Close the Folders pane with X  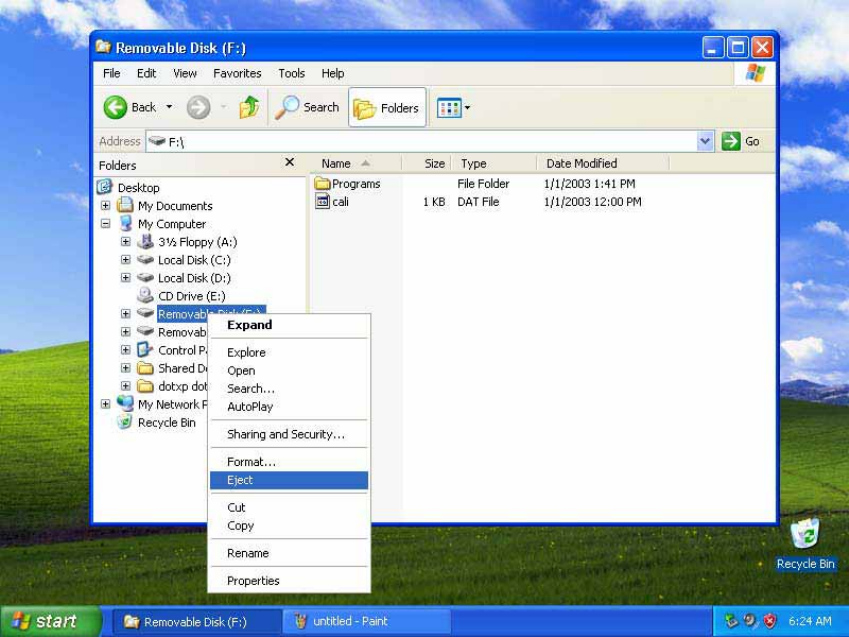point(290,162)
